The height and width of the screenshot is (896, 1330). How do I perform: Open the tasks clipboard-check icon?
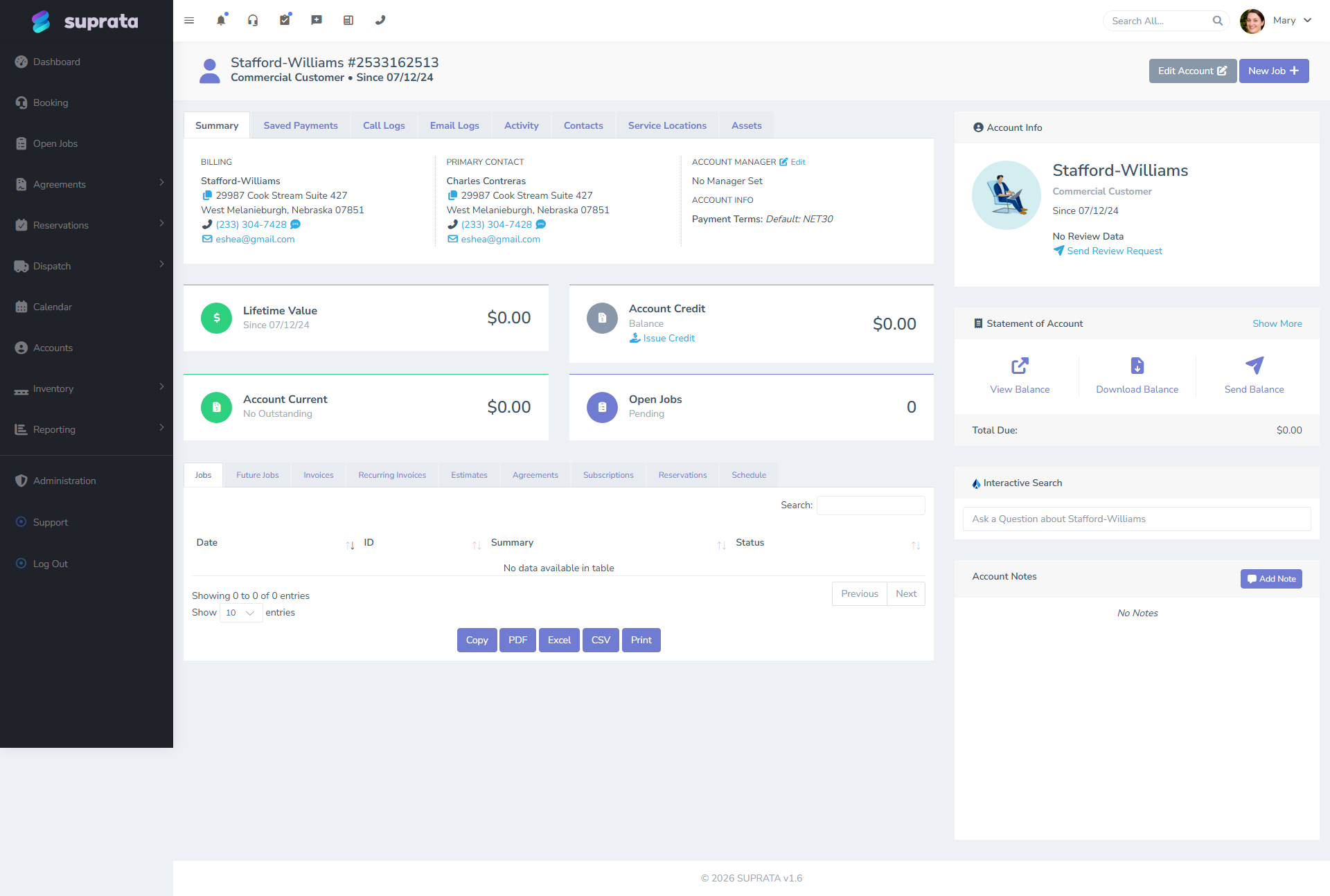click(285, 20)
